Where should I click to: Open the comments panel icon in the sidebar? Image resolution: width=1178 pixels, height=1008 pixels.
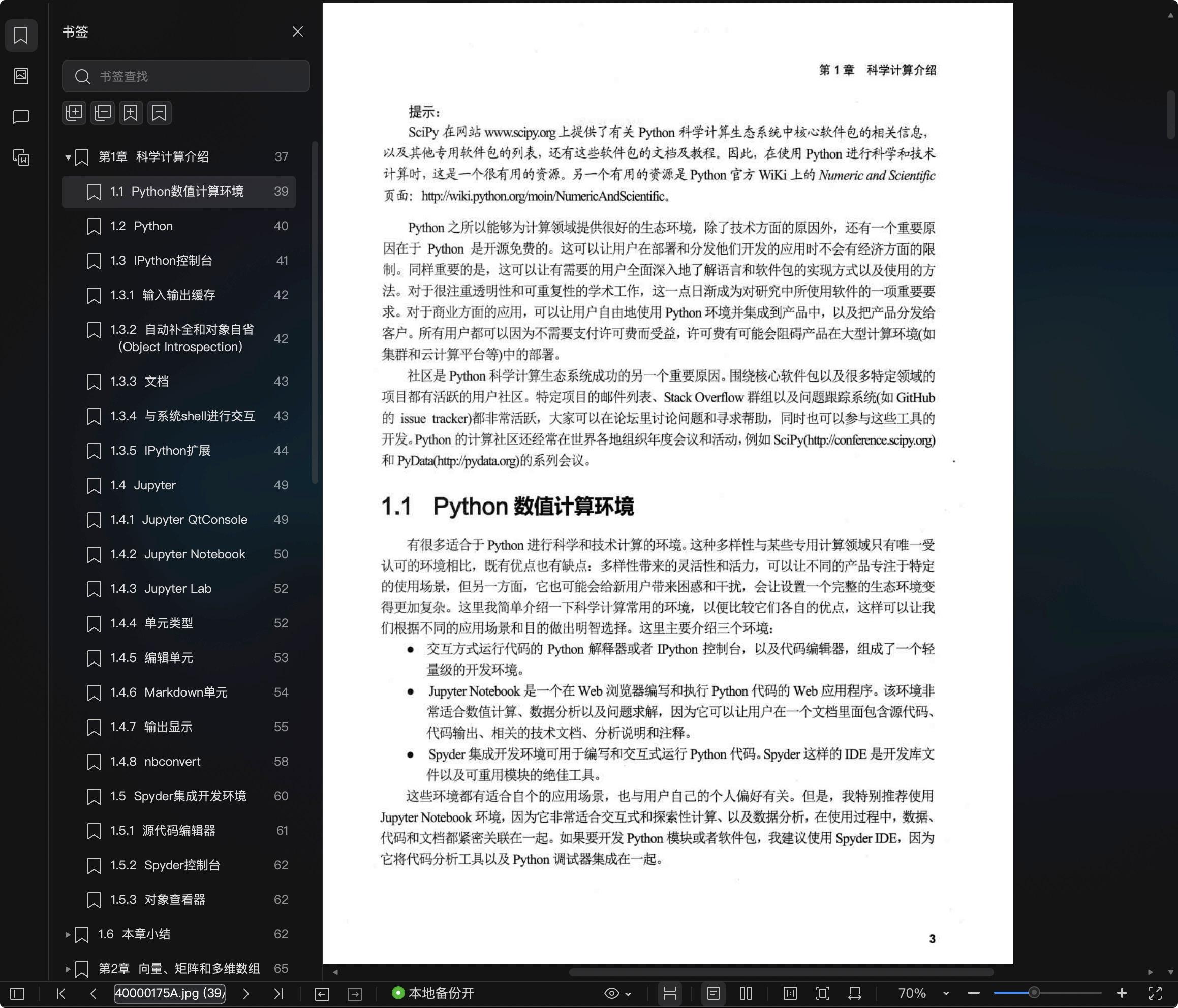21,116
